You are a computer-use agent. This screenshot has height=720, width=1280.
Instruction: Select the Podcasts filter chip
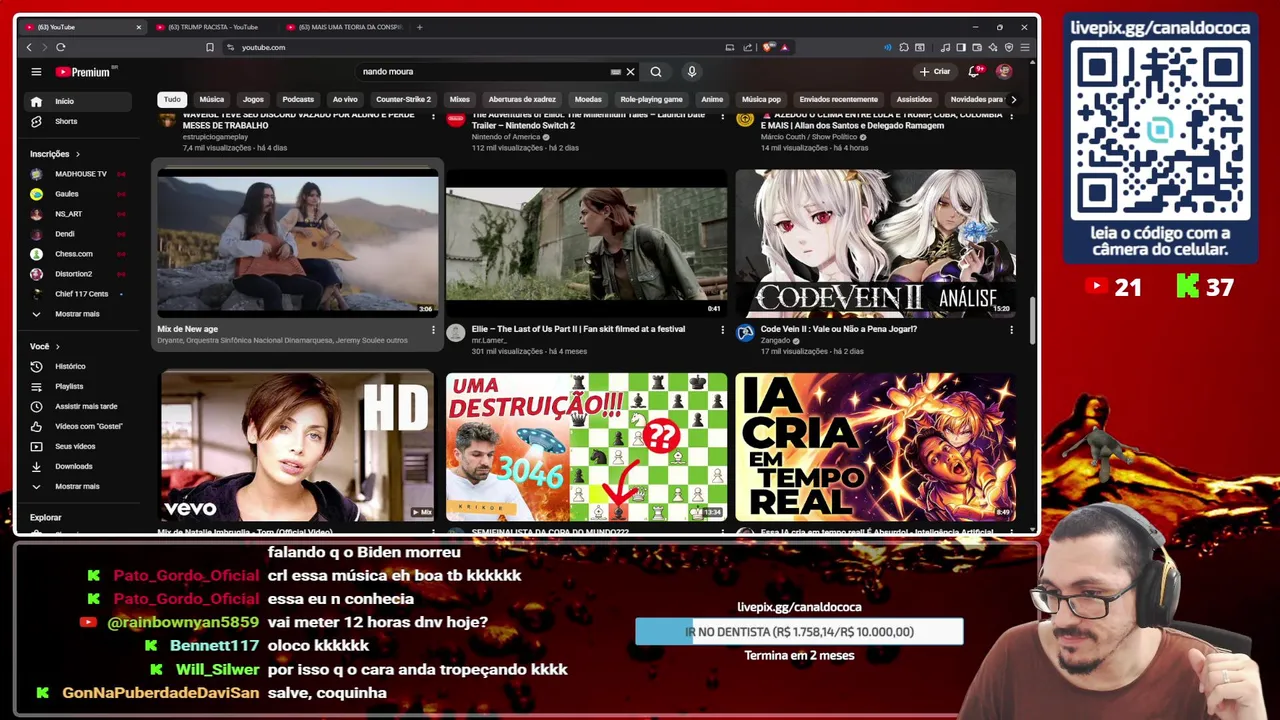pos(298,99)
